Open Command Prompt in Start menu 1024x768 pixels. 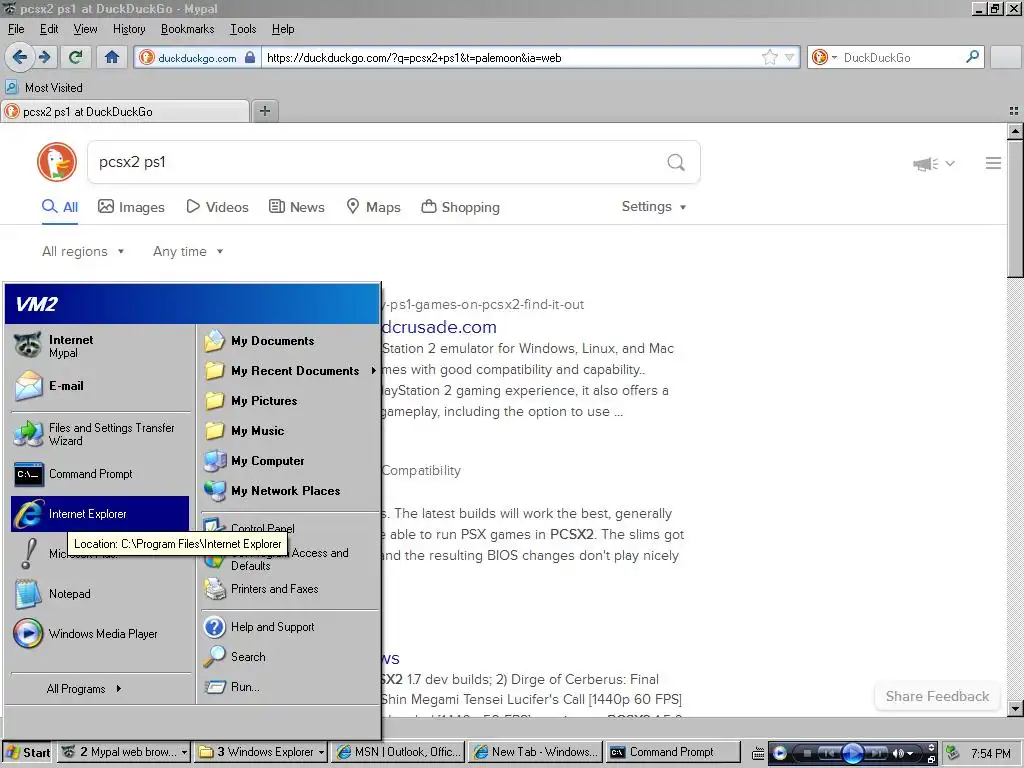coord(100,474)
